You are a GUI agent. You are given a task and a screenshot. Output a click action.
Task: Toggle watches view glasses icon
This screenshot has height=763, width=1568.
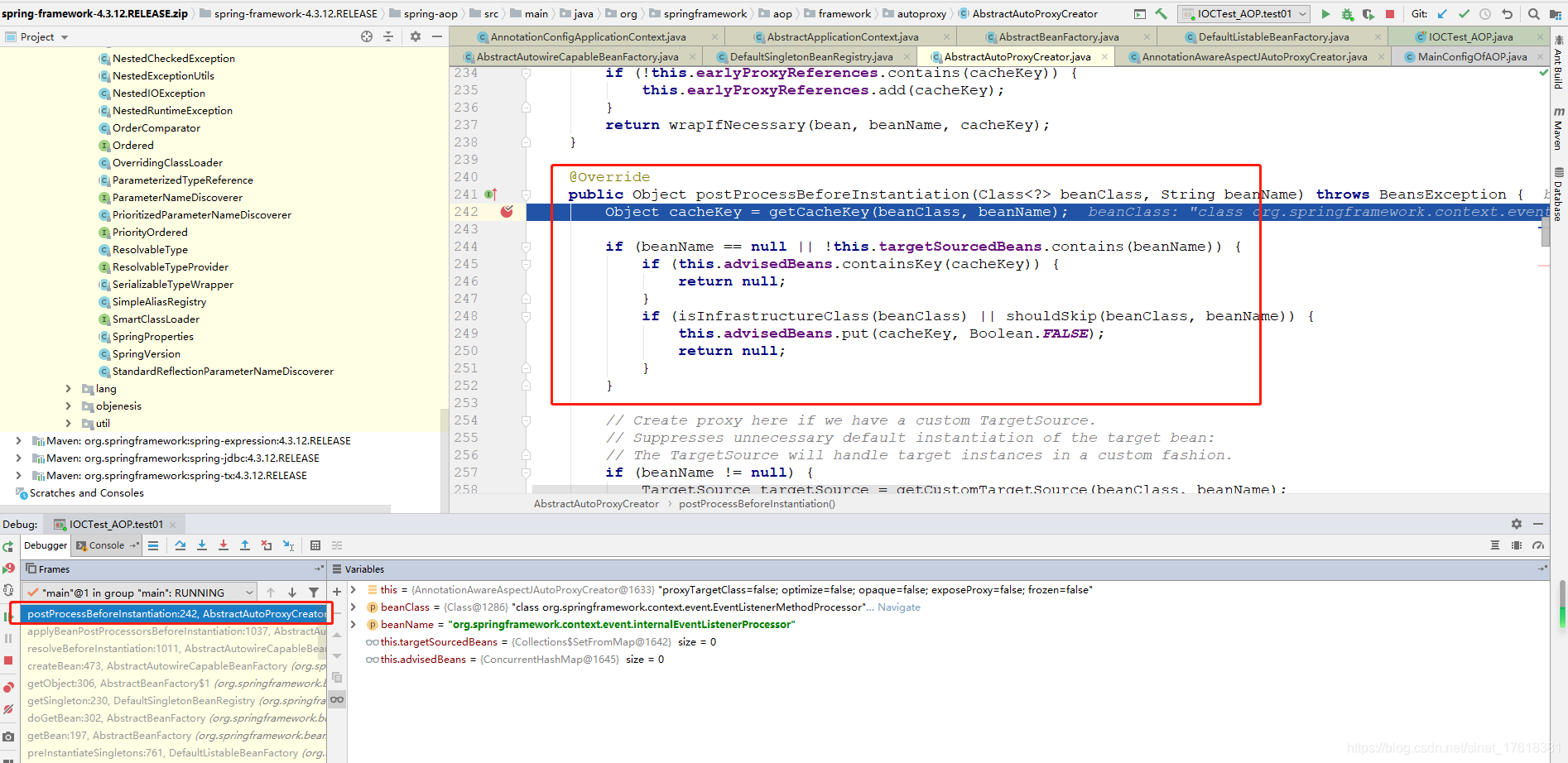[337, 699]
